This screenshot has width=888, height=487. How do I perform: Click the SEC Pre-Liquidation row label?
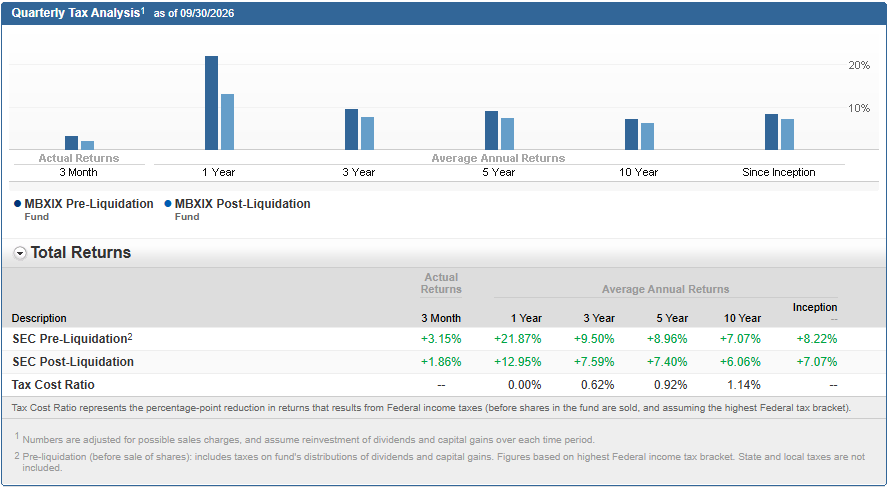(x=70, y=339)
